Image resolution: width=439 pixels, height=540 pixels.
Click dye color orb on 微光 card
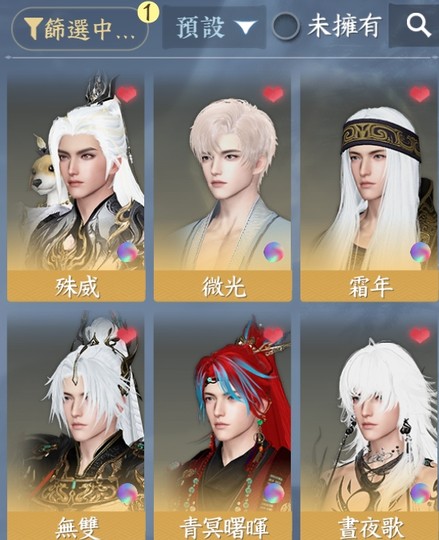point(273,252)
